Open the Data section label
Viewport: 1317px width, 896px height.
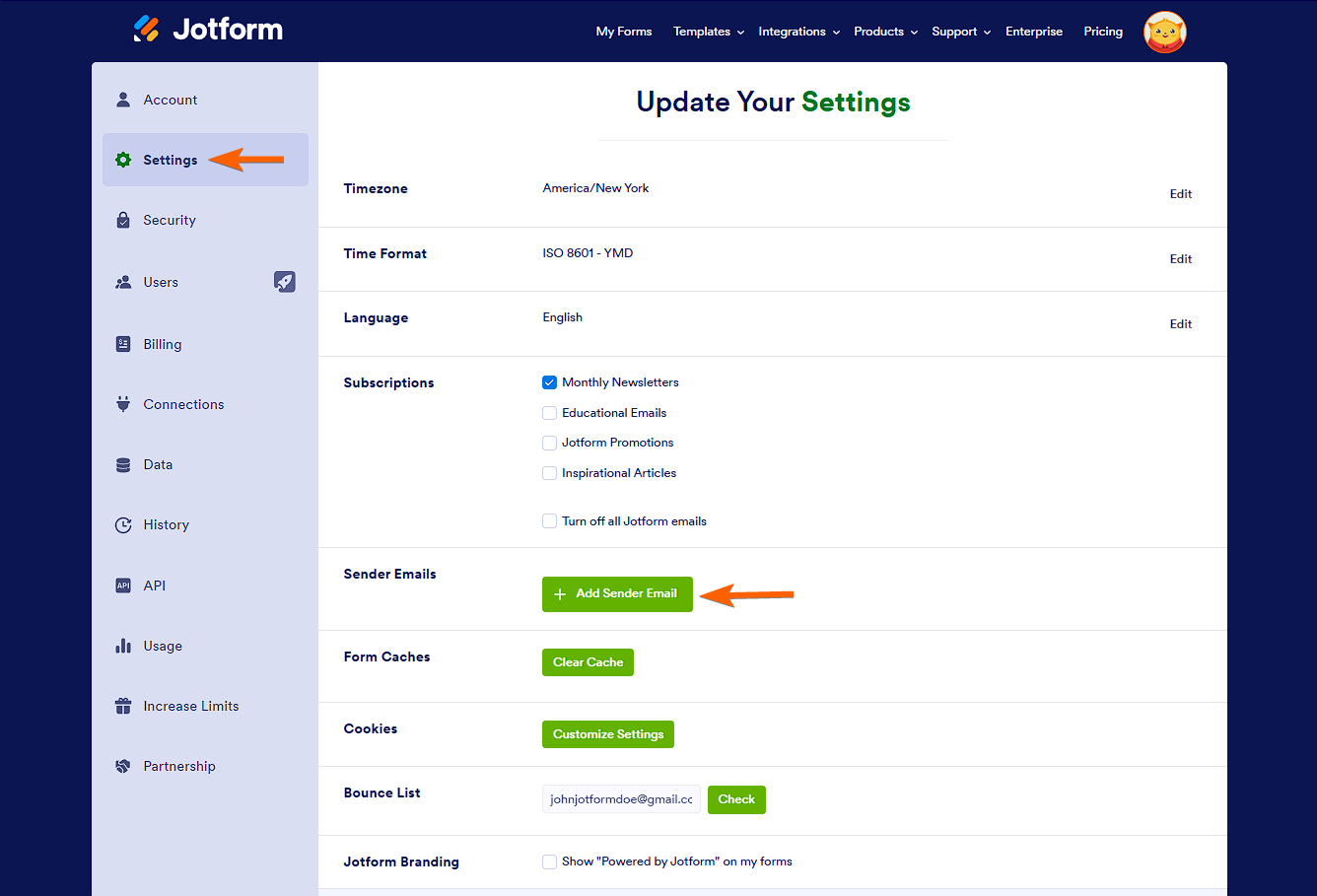(158, 464)
